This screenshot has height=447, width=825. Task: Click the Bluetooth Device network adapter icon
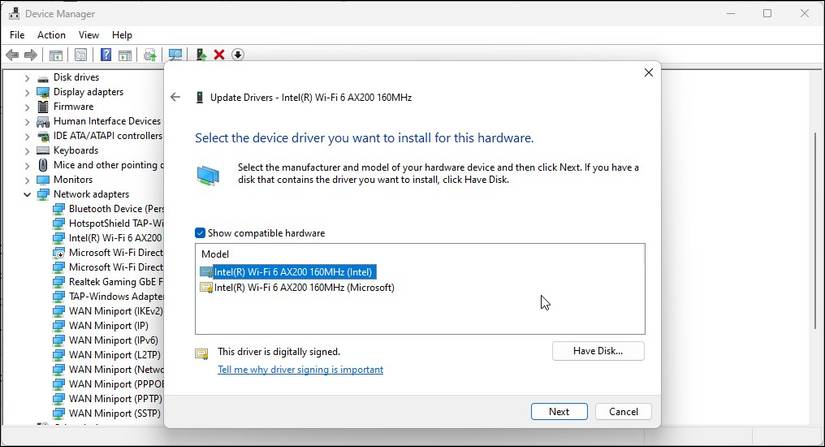click(x=58, y=209)
